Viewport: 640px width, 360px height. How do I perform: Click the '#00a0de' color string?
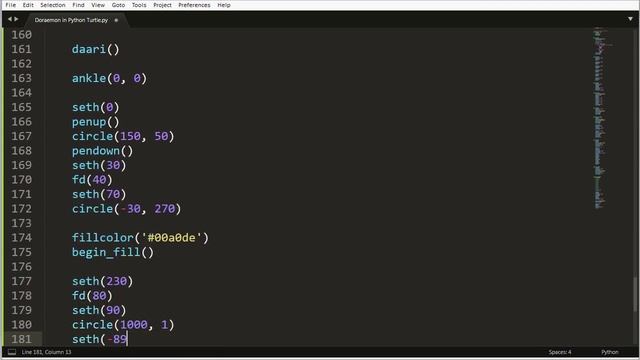[171, 238]
